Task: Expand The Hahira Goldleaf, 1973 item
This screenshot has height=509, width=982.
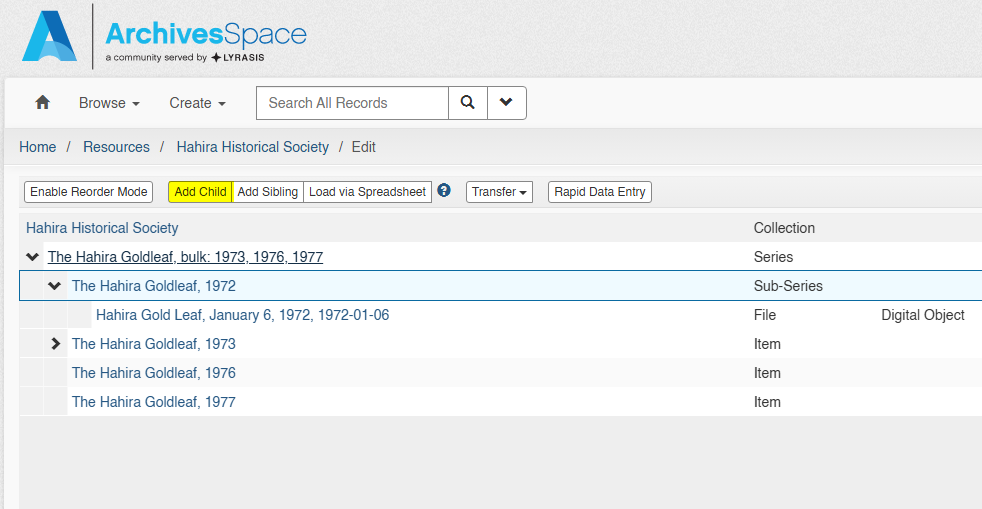Action: (x=56, y=344)
